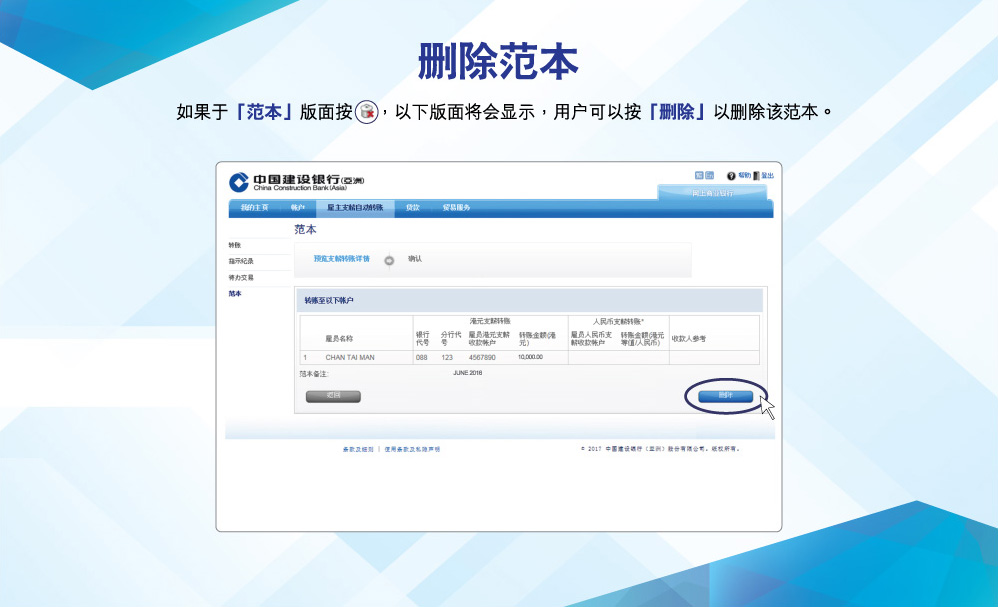Click the delete template icon in instructions
The height and width of the screenshot is (607, 998).
[366, 112]
